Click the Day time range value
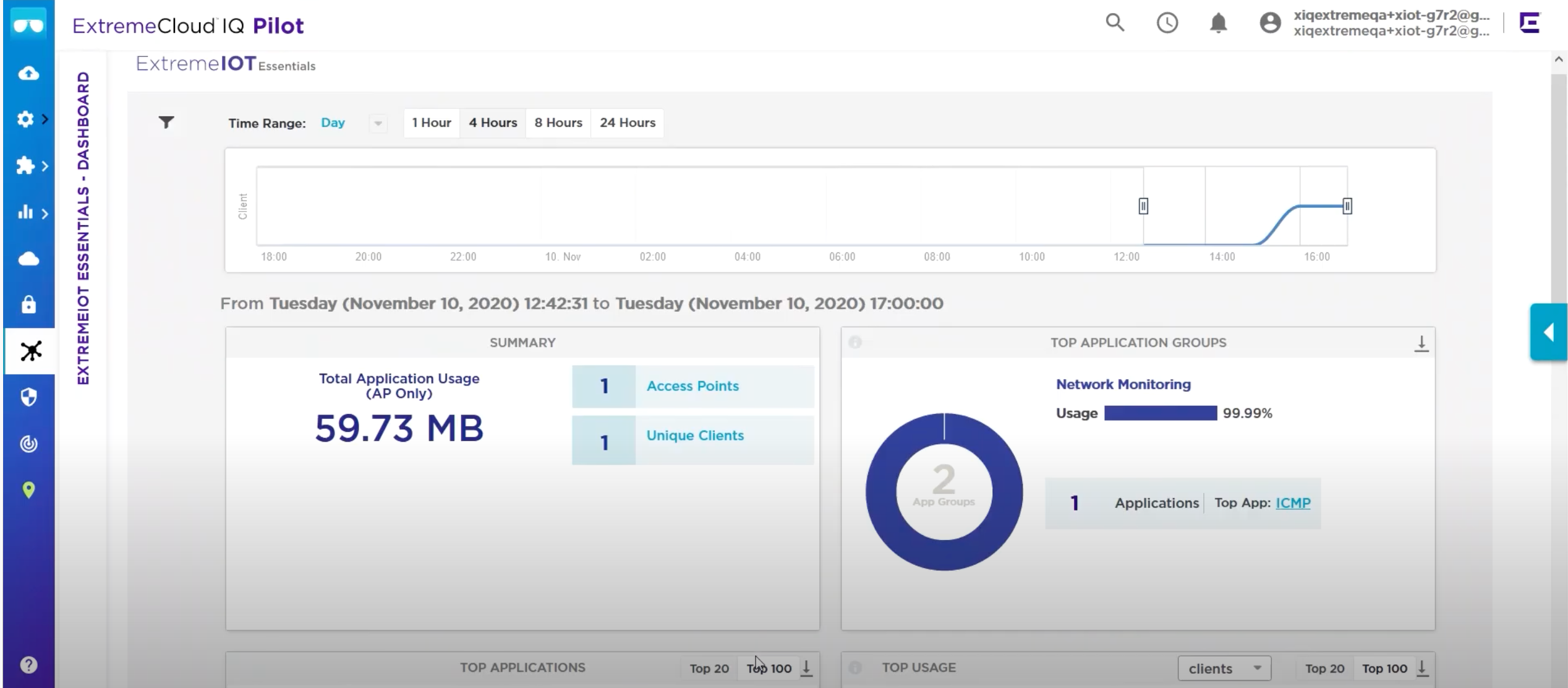The image size is (1568, 688). click(333, 123)
